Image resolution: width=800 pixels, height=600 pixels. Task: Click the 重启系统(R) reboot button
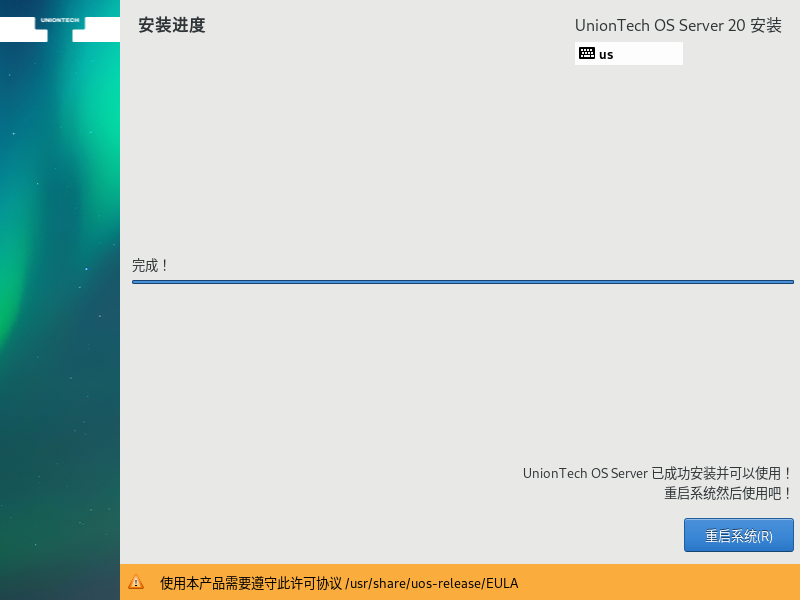[x=738, y=535]
